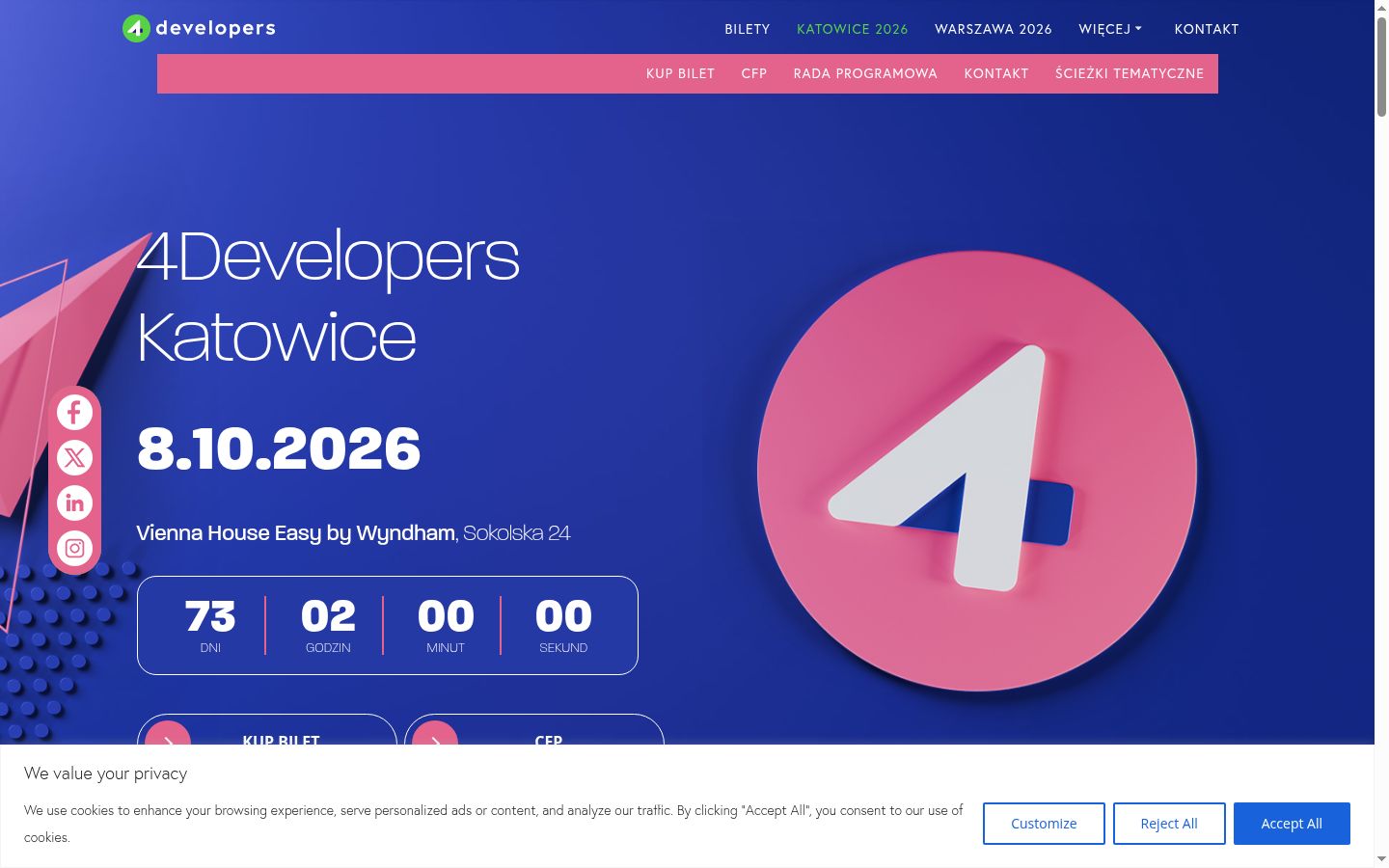The width and height of the screenshot is (1389, 868).
Task: Click the large pink 4 logo graphic
Action: [x=977, y=471]
